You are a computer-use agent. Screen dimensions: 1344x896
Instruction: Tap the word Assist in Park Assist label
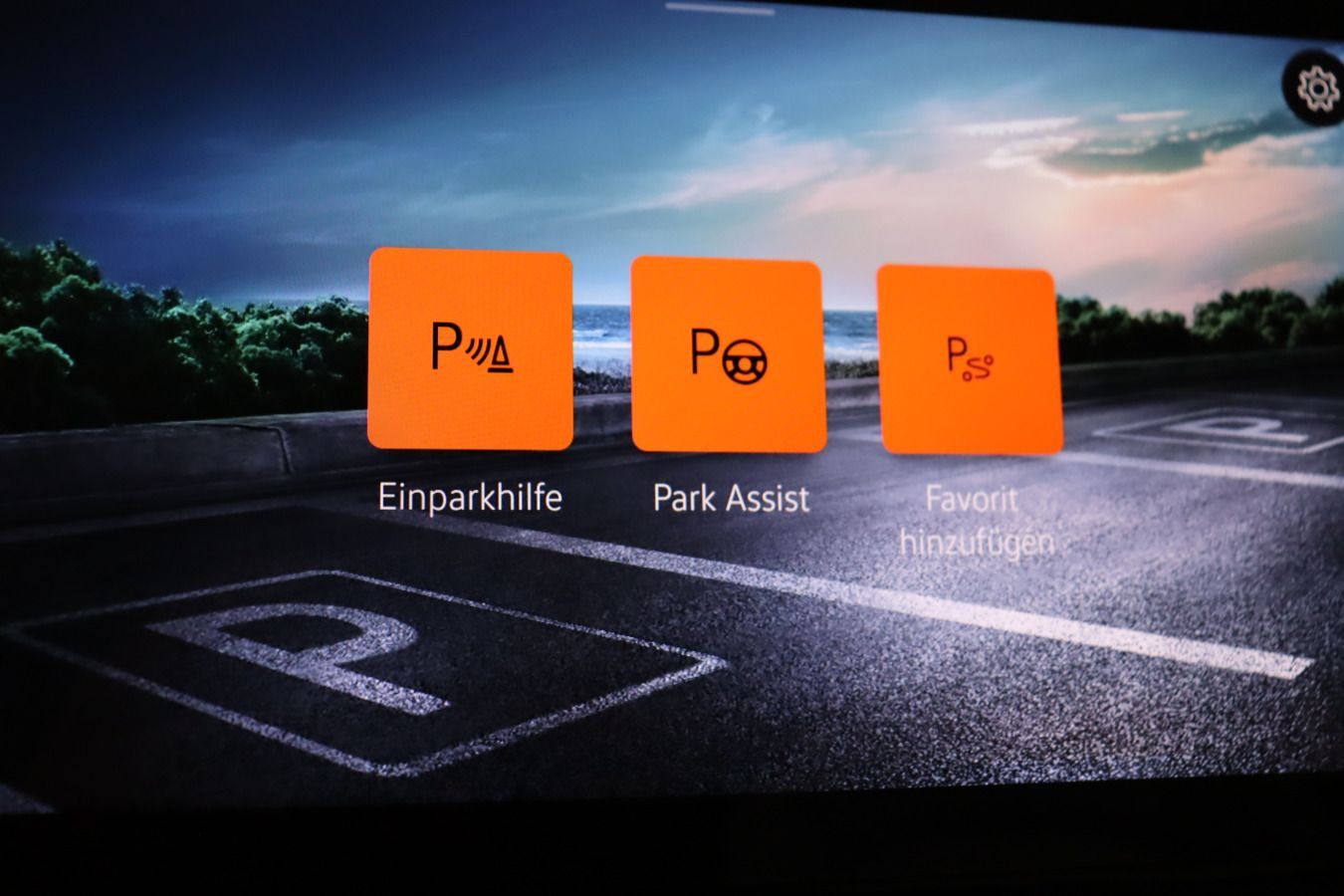point(771,497)
